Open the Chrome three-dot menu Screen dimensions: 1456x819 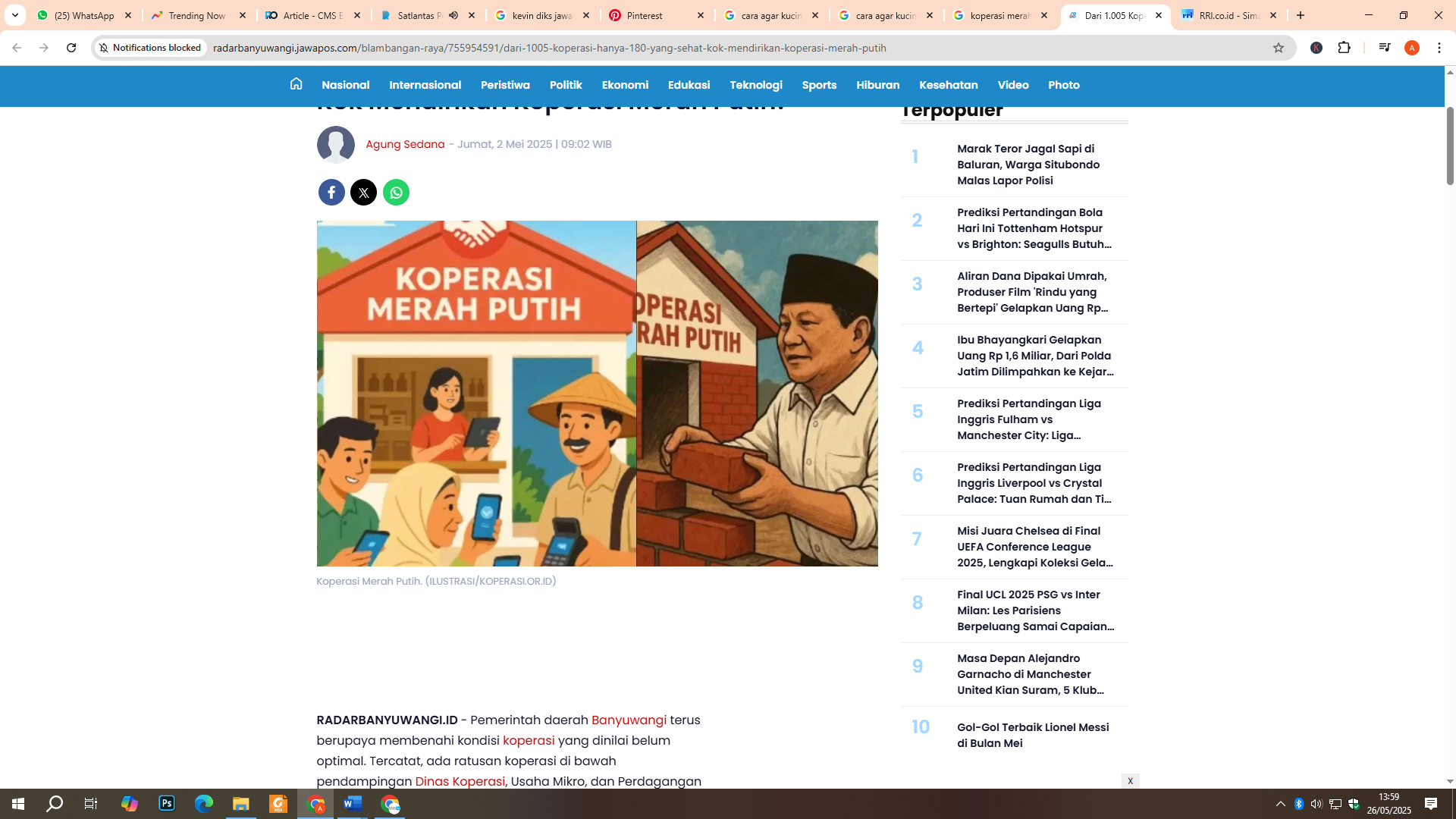click(x=1439, y=47)
